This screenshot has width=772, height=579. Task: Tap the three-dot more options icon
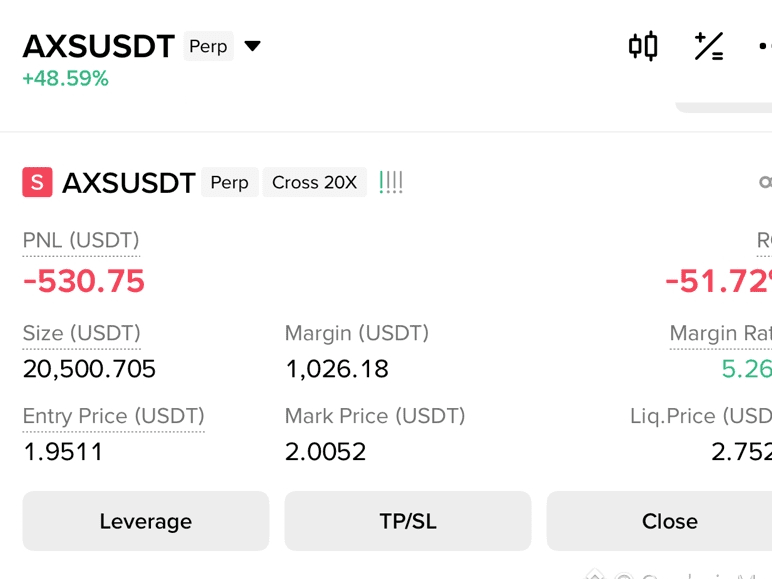pos(765,46)
